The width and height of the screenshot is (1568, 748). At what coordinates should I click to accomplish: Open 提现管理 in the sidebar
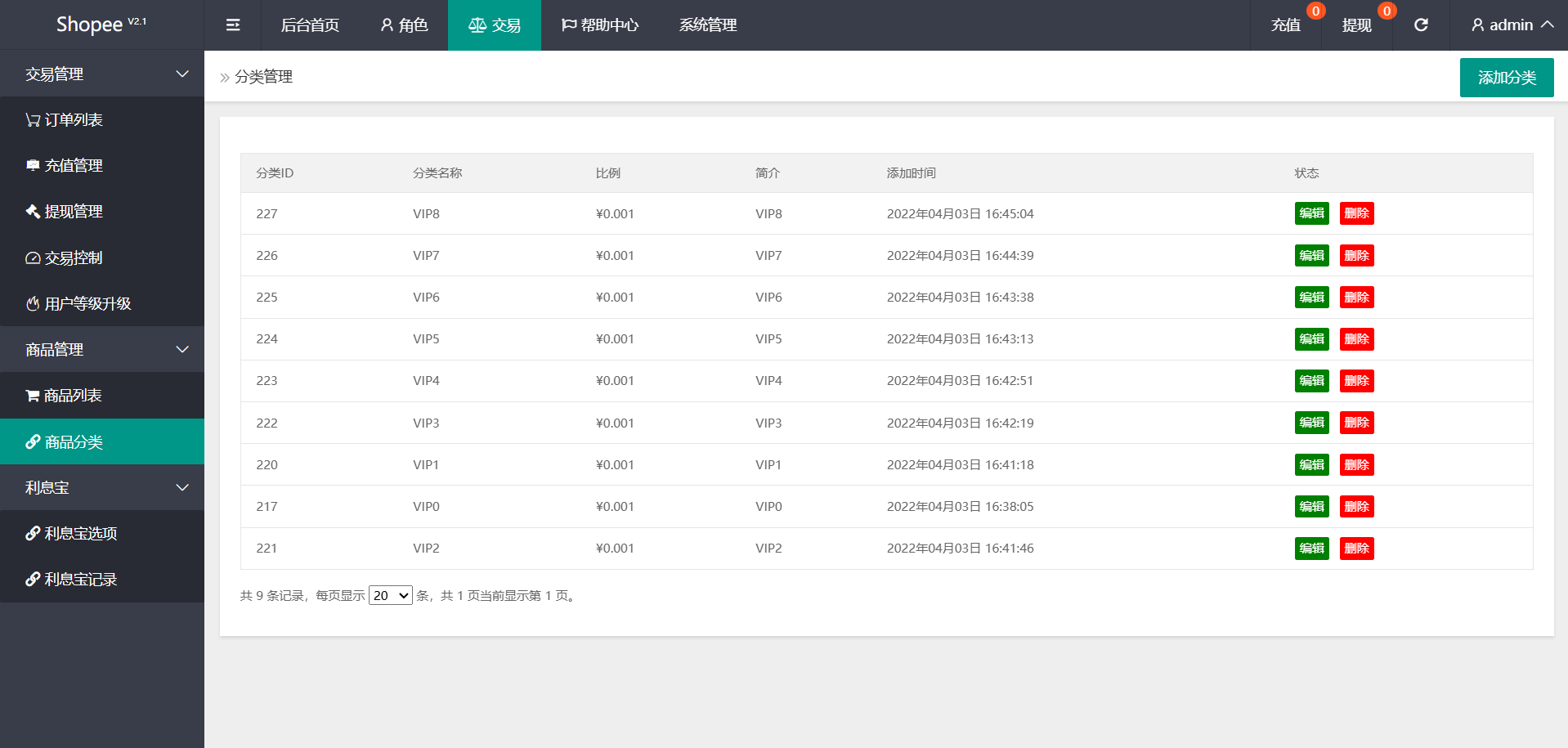pyautogui.click(x=102, y=212)
